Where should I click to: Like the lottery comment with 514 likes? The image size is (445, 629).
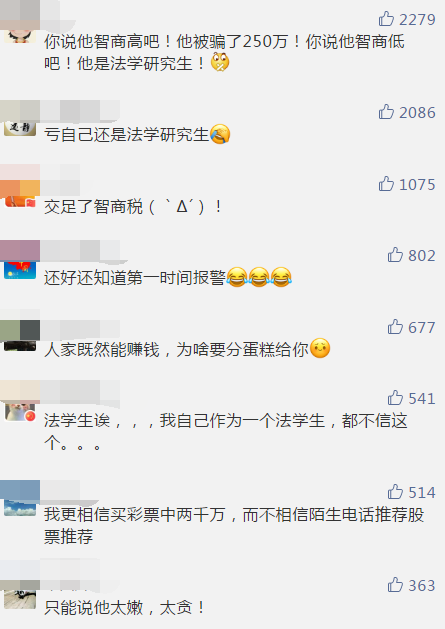tap(395, 491)
